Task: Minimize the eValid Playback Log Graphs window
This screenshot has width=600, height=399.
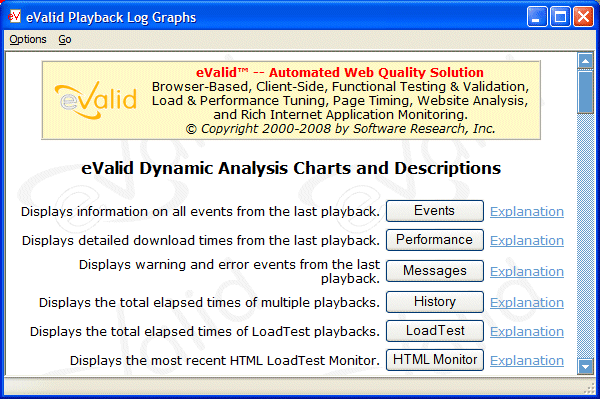Action: (537, 17)
